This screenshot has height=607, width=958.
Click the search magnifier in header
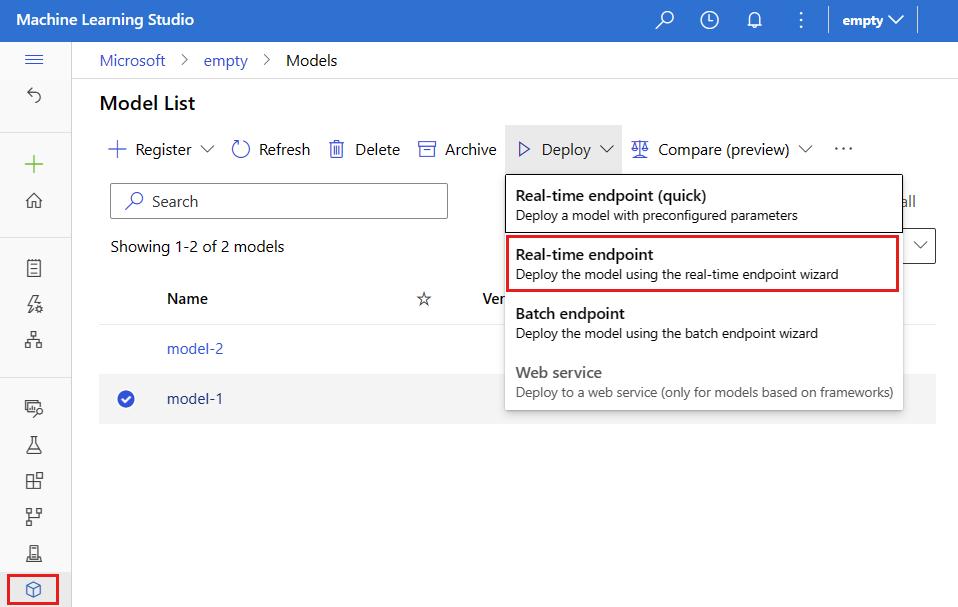click(x=664, y=20)
